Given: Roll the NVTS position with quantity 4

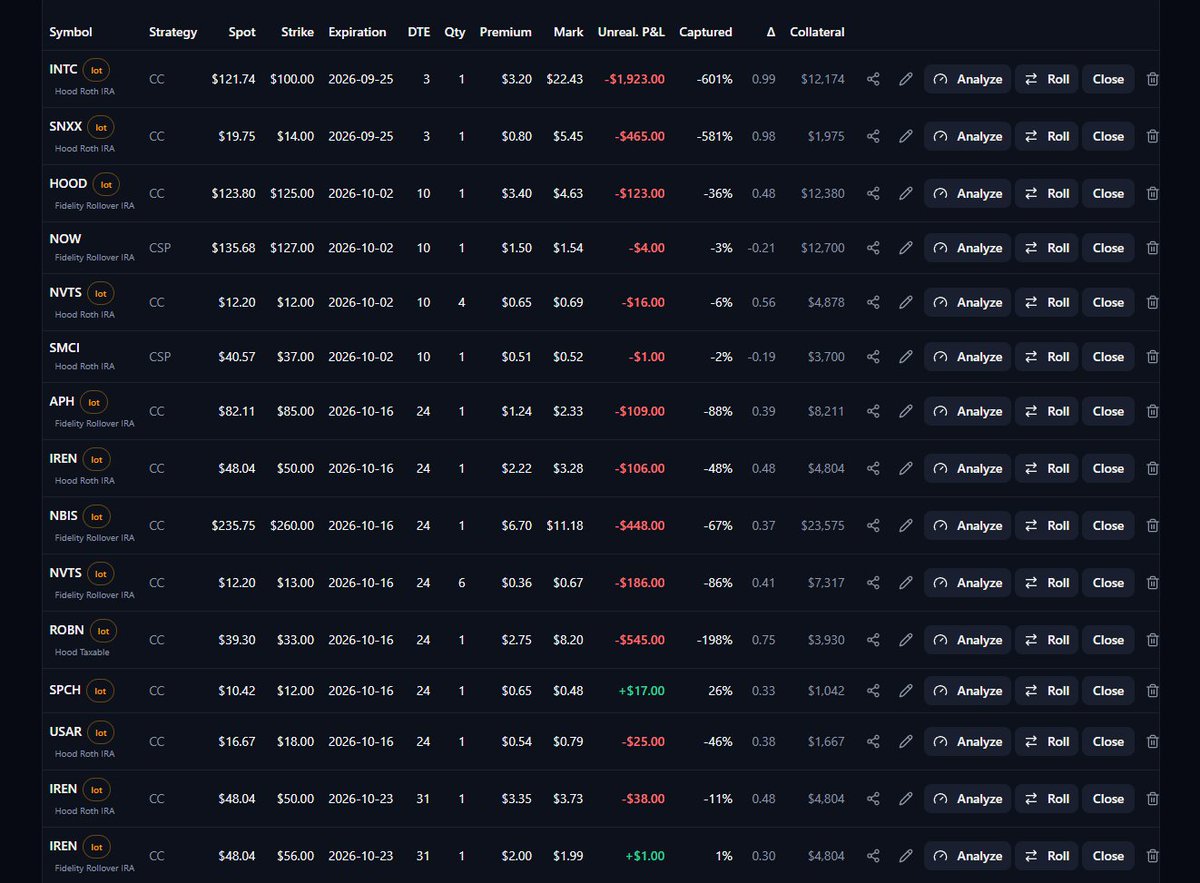Looking at the screenshot, I should click(x=1046, y=302).
